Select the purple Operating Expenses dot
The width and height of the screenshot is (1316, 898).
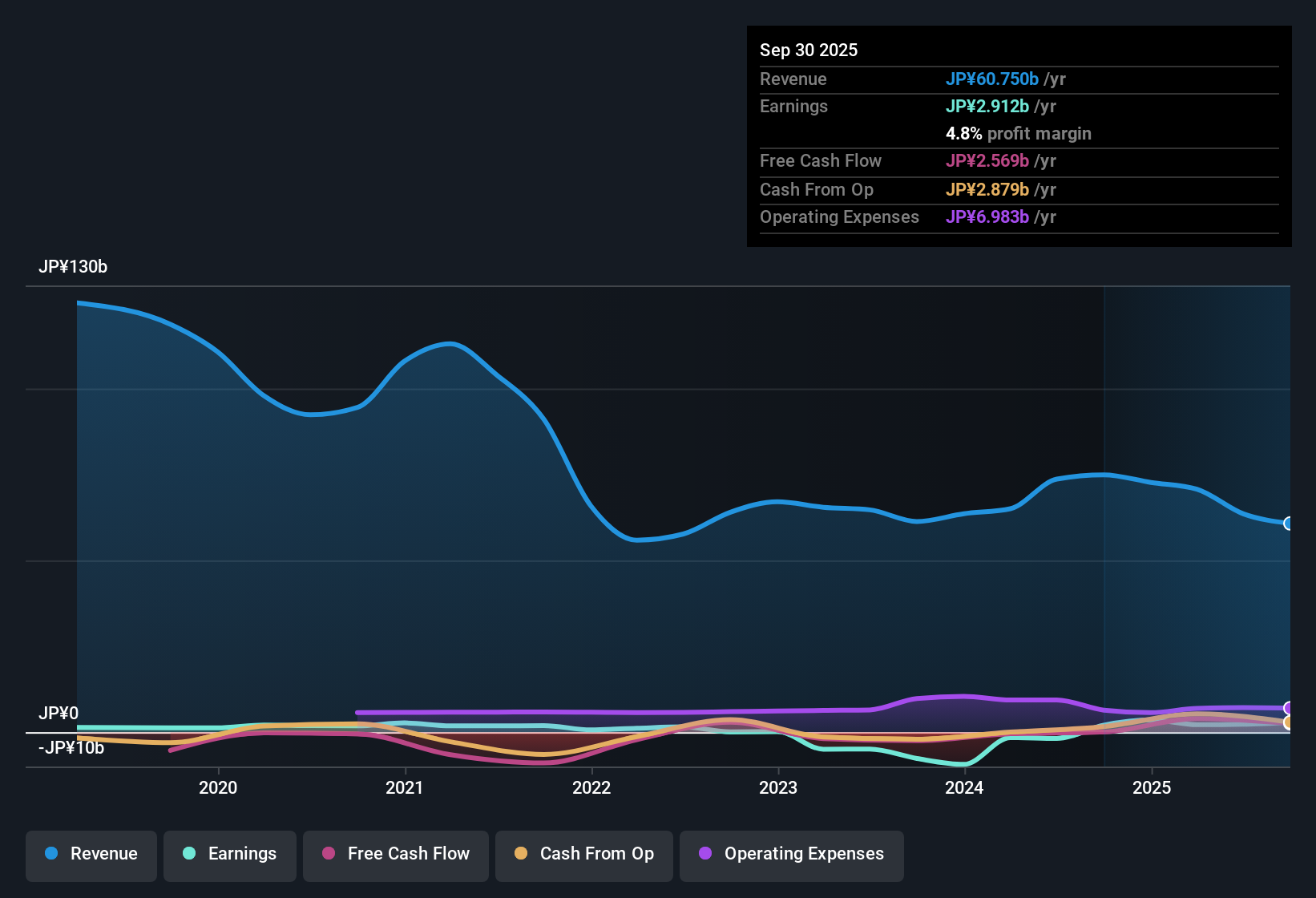pyautogui.click(x=705, y=854)
